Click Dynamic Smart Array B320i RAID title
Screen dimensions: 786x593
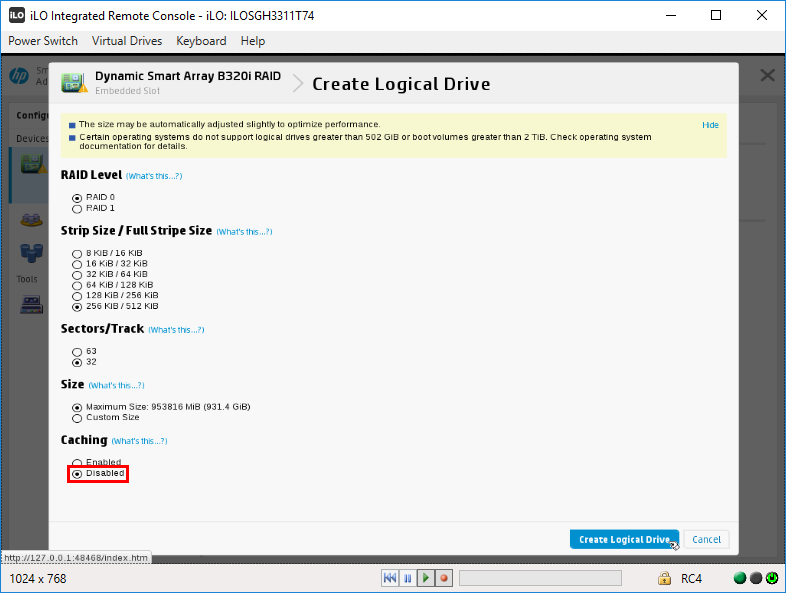(x=188, y=76)
